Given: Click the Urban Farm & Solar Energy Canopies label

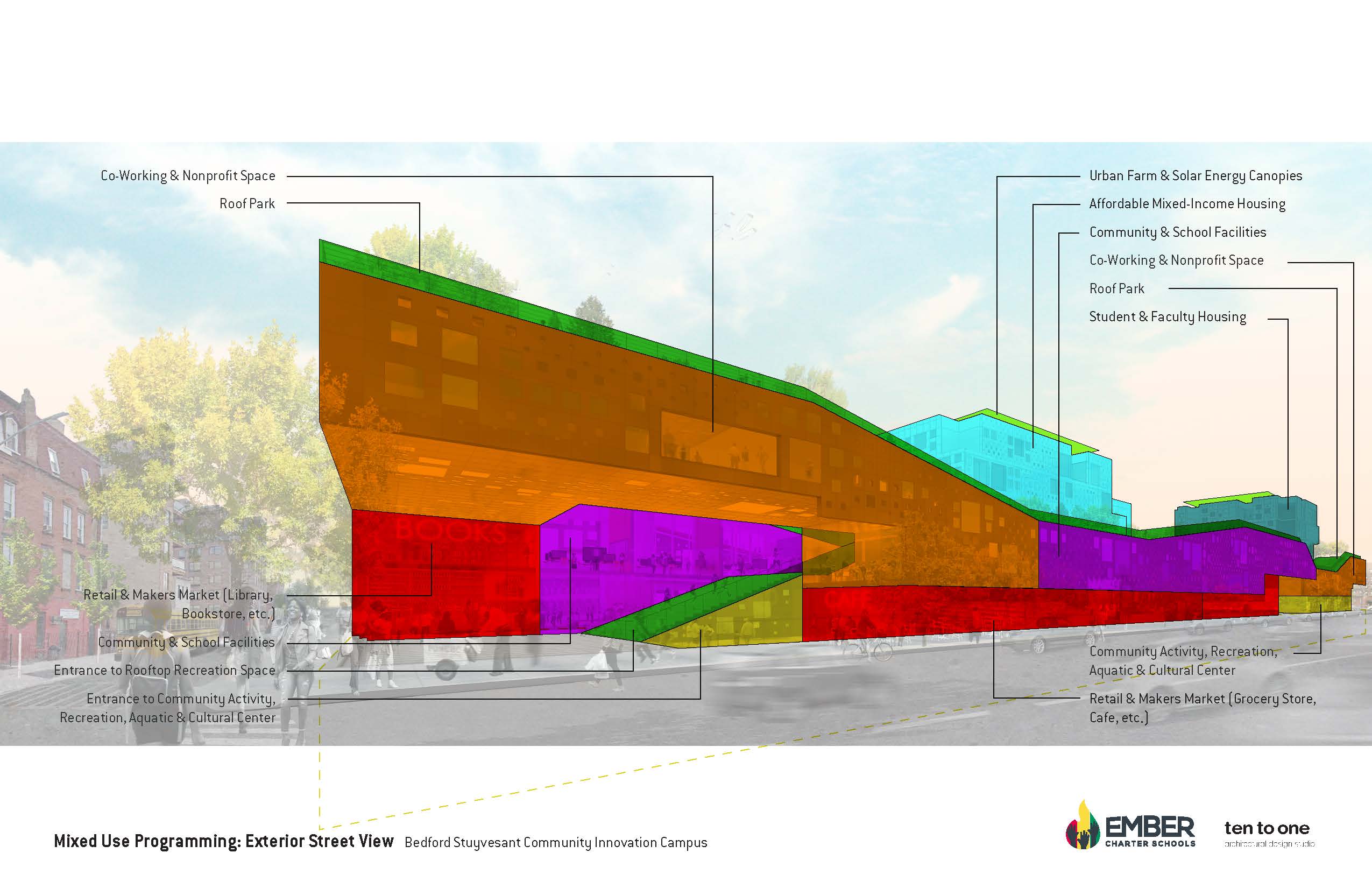Looking at the screenshot, I should (1195, 176).
